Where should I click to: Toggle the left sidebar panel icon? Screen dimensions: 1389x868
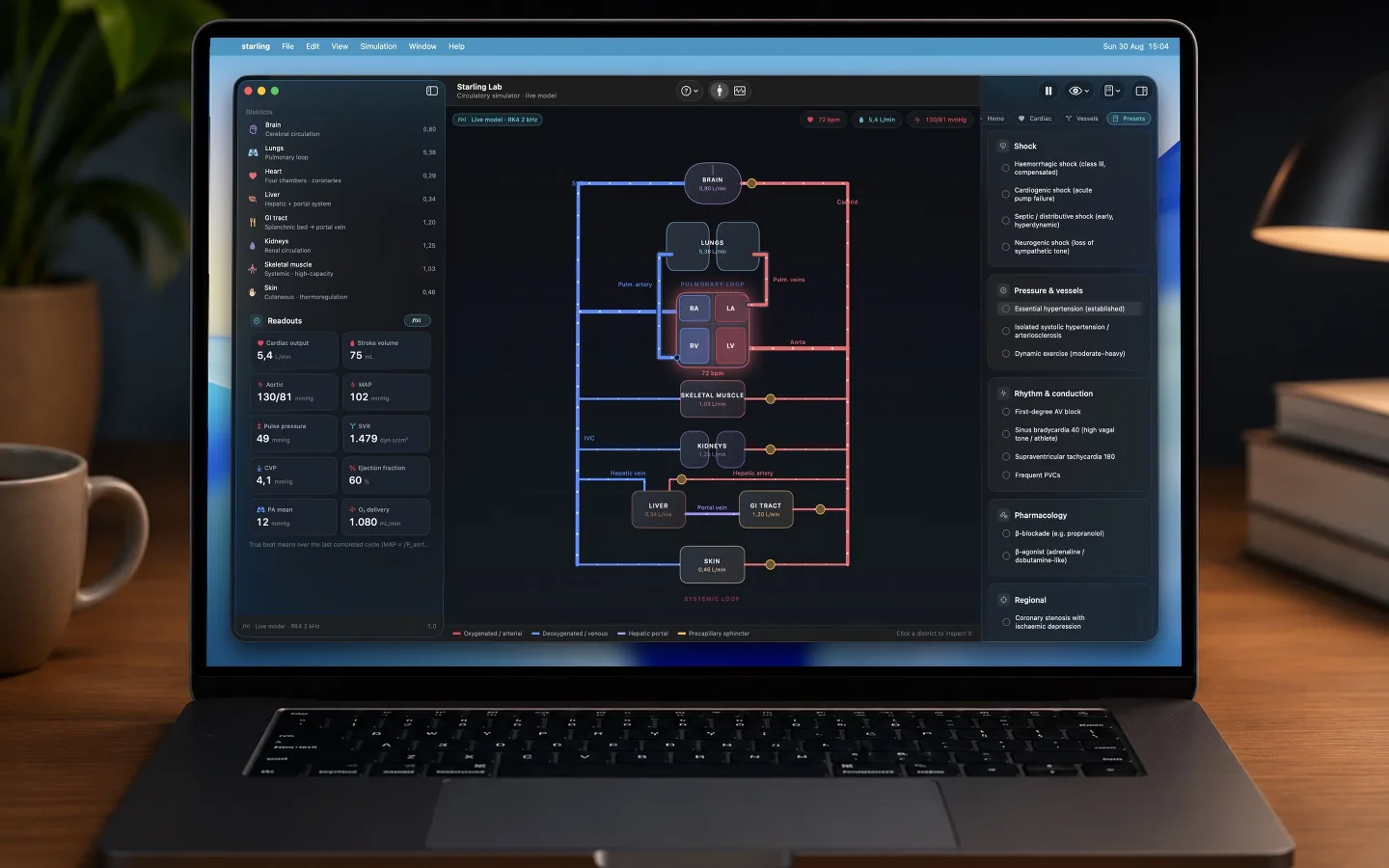click(x=432, y=91)
